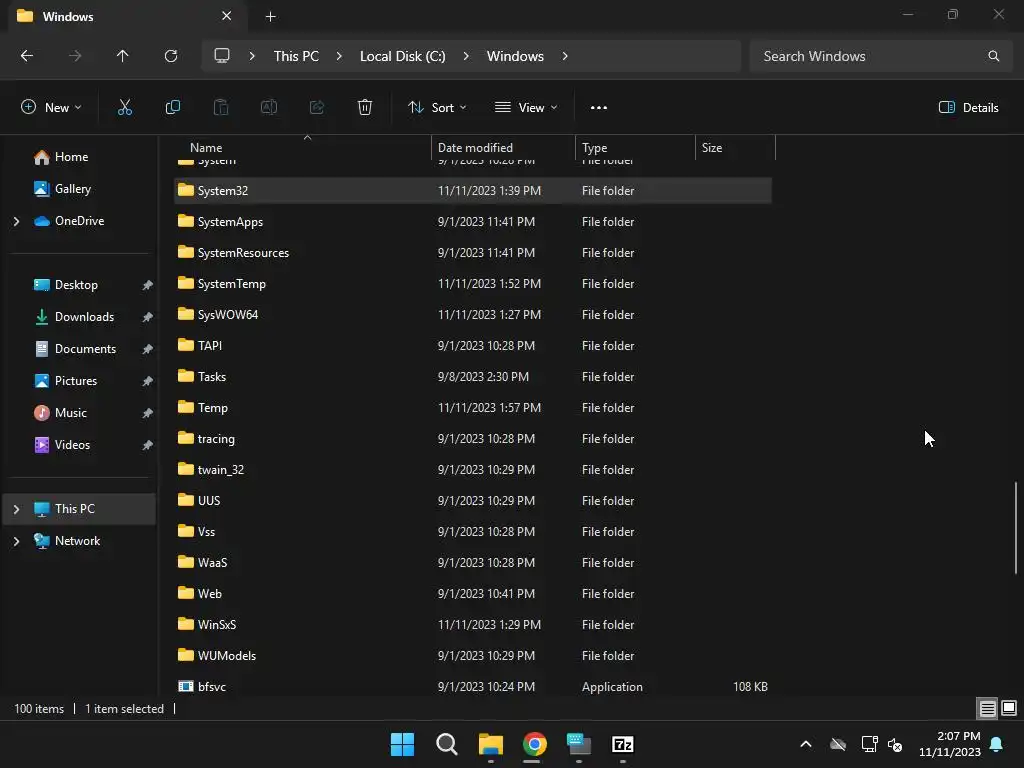The height and width of the screenshot is (768, 1024).
Task: Open Pictures quick access folder
Action: point(76,381)
